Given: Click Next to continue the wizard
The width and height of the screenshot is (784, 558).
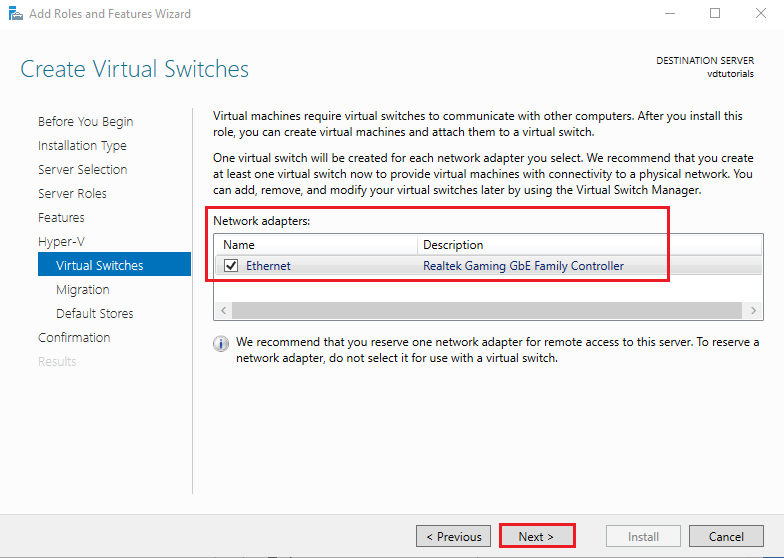Looking at the screenshot, I should 537,536.
